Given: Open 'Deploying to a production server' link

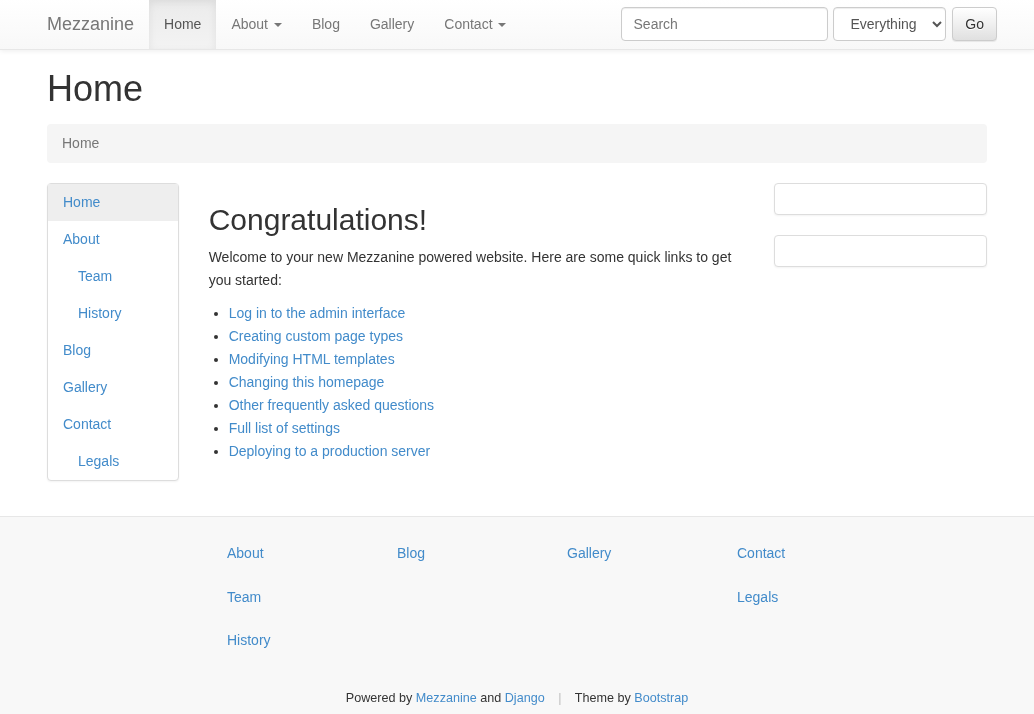Looking at the screenshot, I should tap(329, 451).
